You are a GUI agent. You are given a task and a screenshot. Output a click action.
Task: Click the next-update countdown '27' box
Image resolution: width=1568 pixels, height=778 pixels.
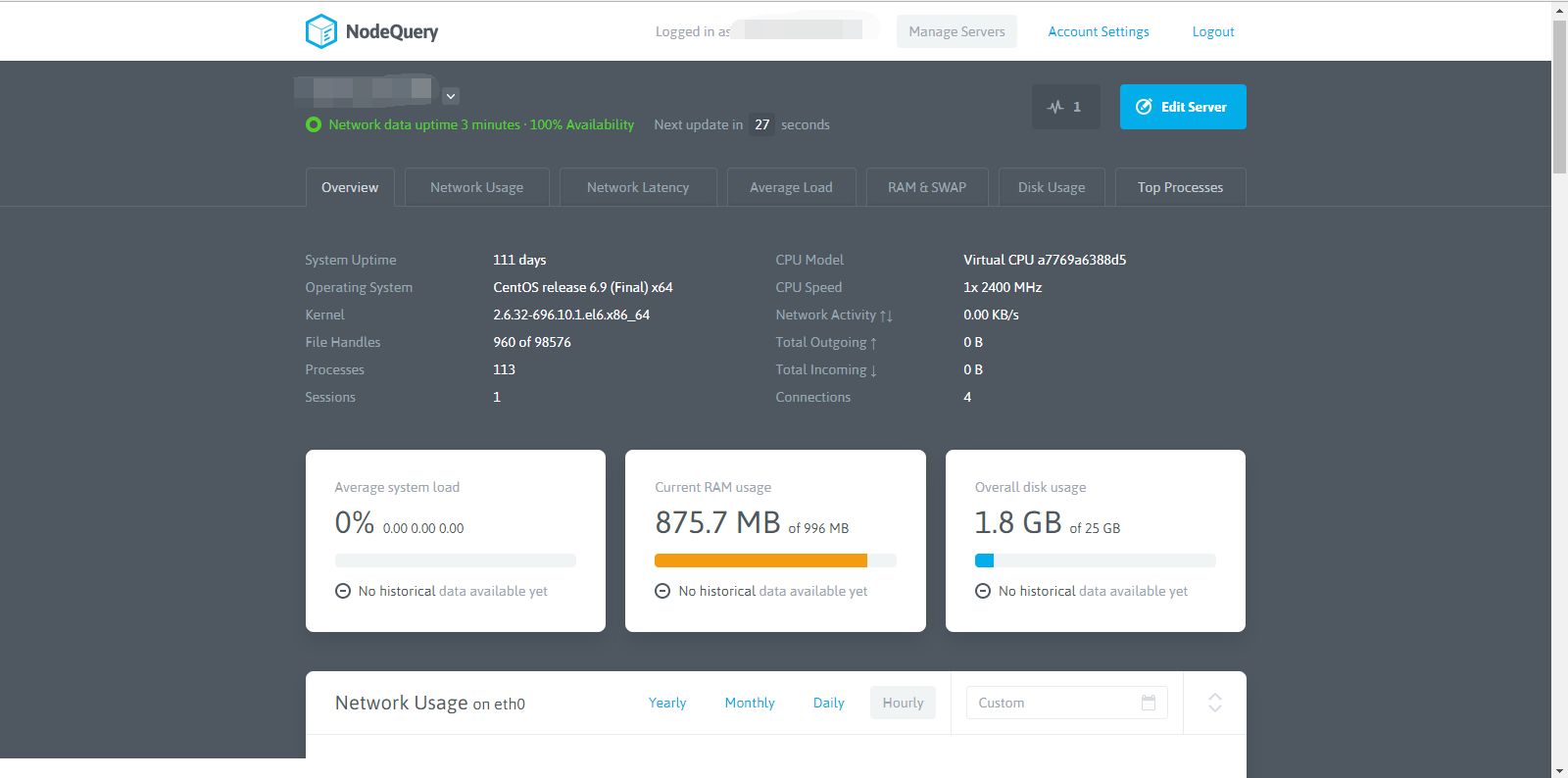(761, 124)
